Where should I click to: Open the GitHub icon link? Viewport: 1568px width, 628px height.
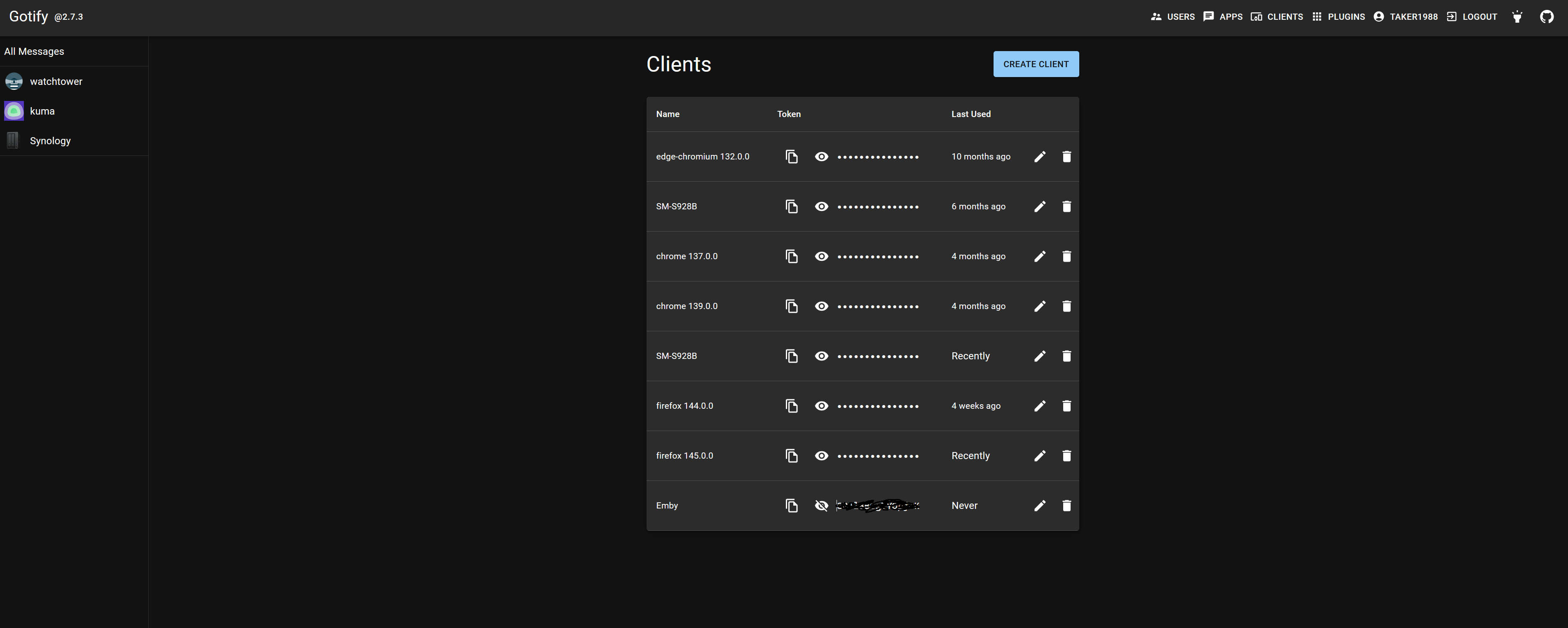click(x=1547, y=16)
